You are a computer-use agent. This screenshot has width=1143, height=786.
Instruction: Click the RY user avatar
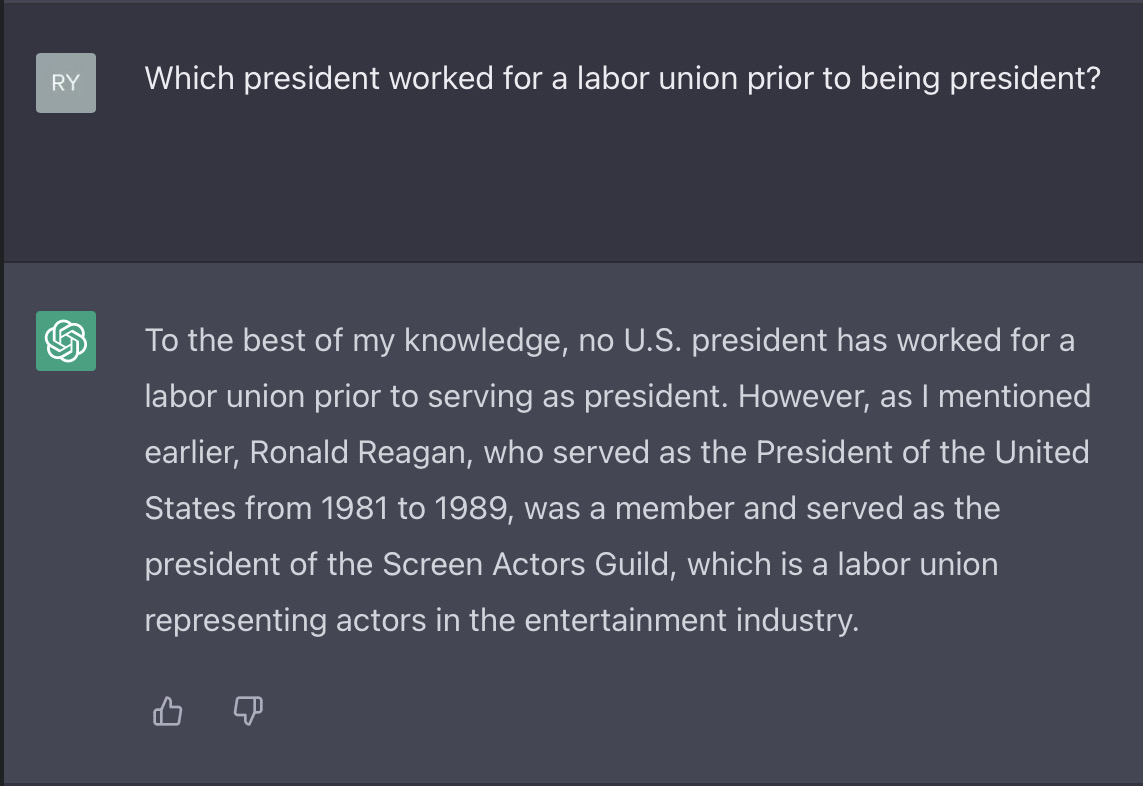pos(66,82)
